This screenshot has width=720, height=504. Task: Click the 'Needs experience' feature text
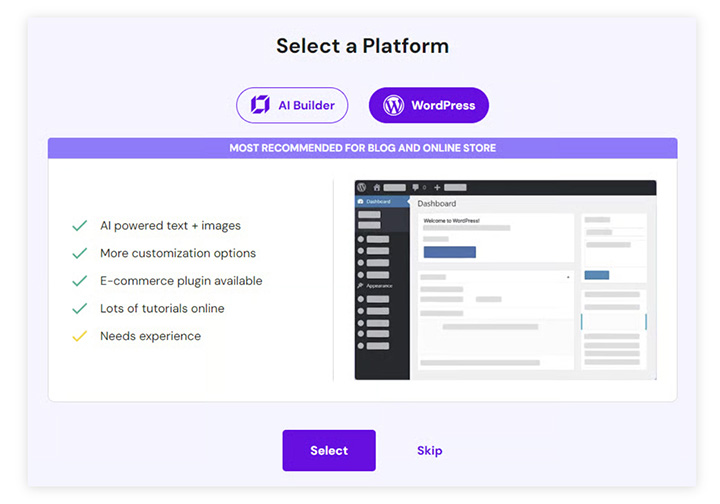click(x=151, y=336)
